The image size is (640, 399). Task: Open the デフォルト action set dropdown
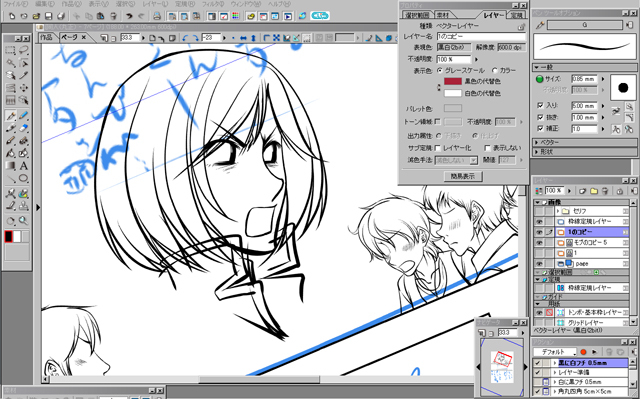pos(555,352)
